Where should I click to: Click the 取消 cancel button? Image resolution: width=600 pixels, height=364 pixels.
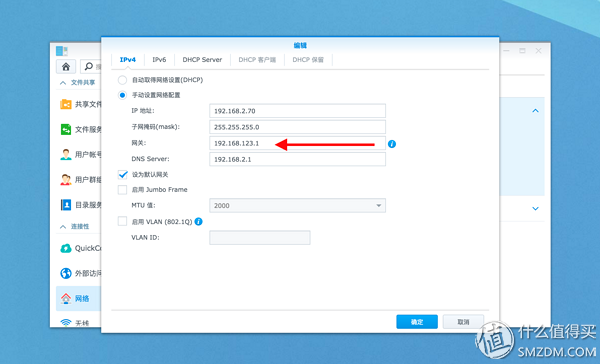click(x=463, y=322)
